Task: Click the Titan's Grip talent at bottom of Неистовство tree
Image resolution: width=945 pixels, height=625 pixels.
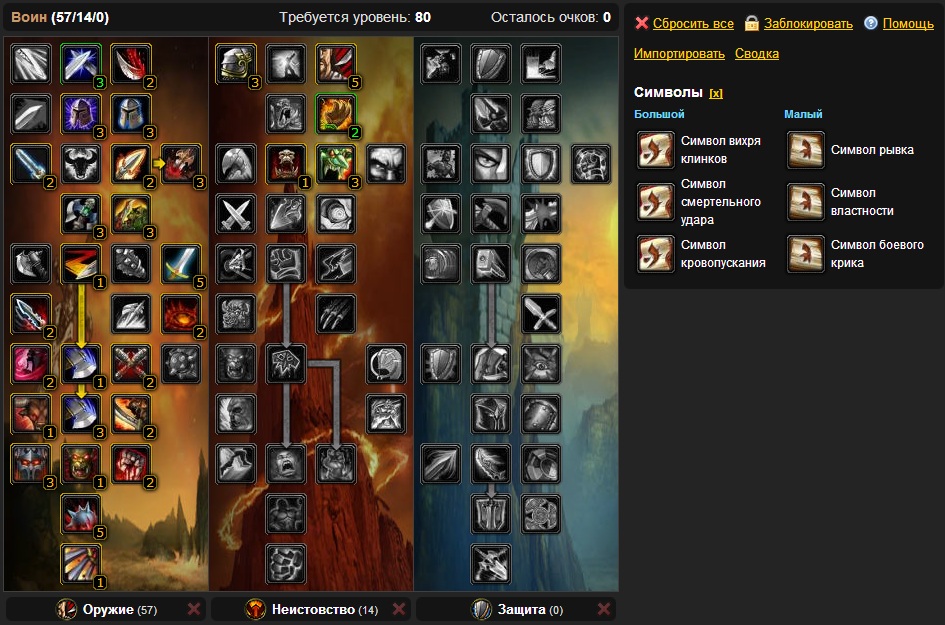Action: [286, 564]
